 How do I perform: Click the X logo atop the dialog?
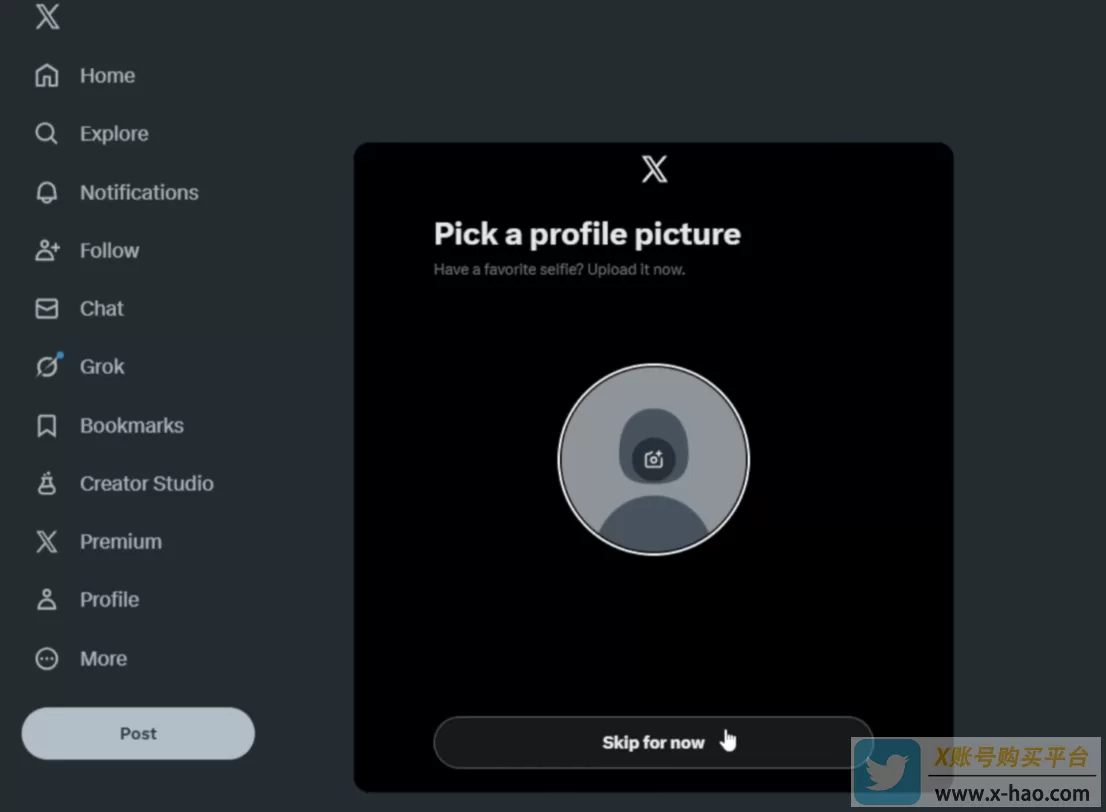coord(654,169)
